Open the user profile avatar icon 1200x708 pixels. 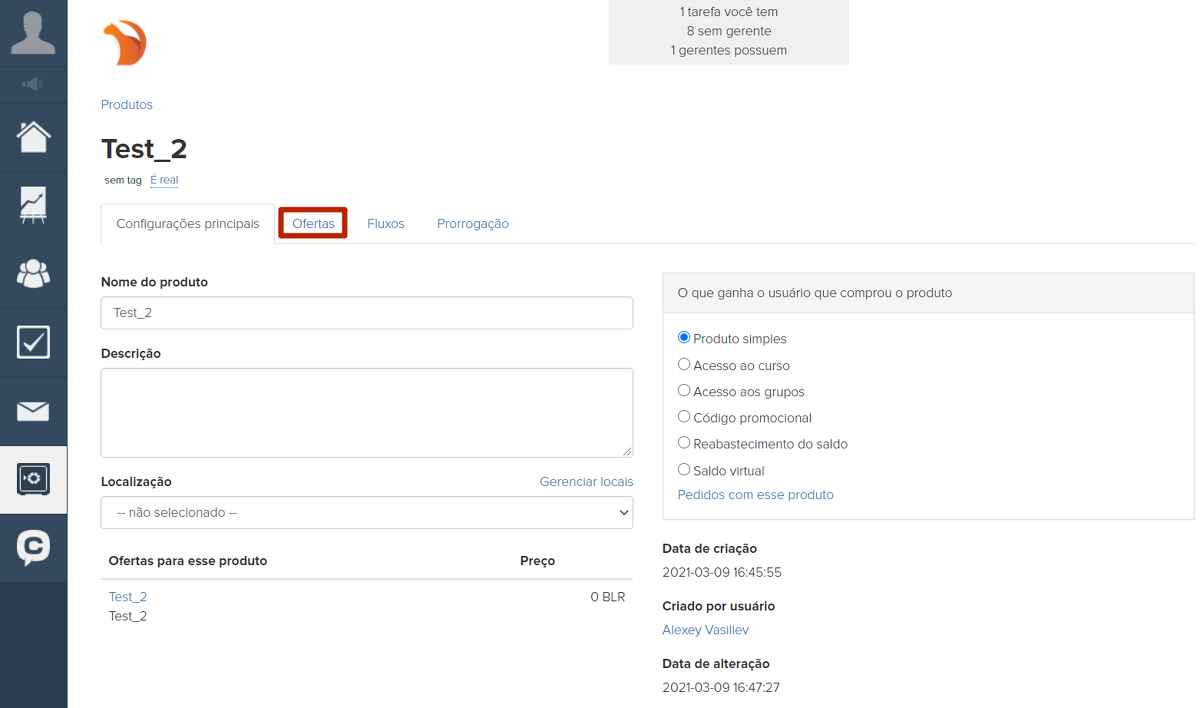[x=33, y=33]
